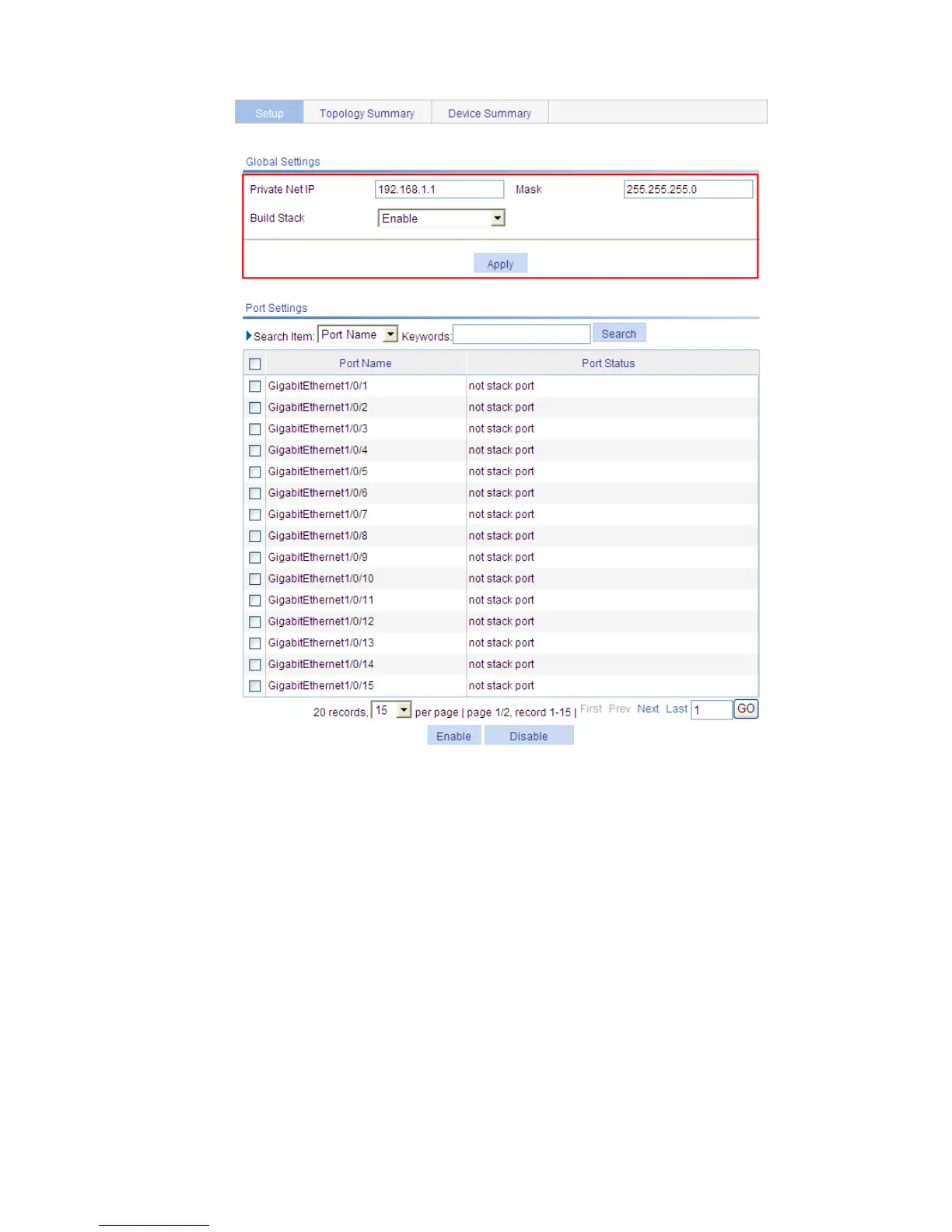The width and height of the screenshot is (952, 1232).
Task: Click the Disable button
Action: click(529, 736)
